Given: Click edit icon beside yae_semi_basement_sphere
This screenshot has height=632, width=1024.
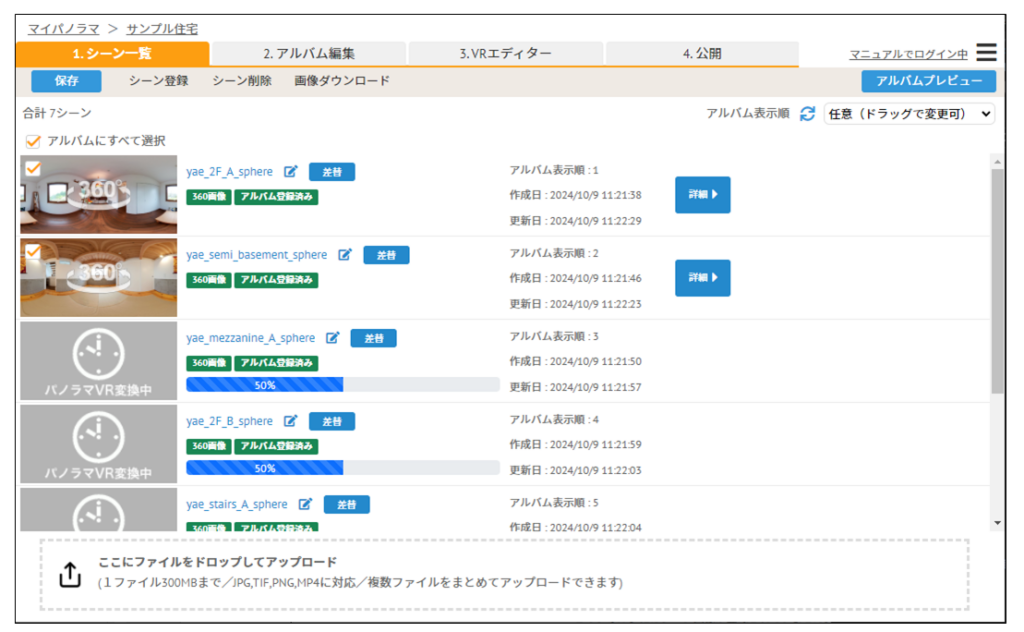Looking at the screenshot, I should click(345, 255).
